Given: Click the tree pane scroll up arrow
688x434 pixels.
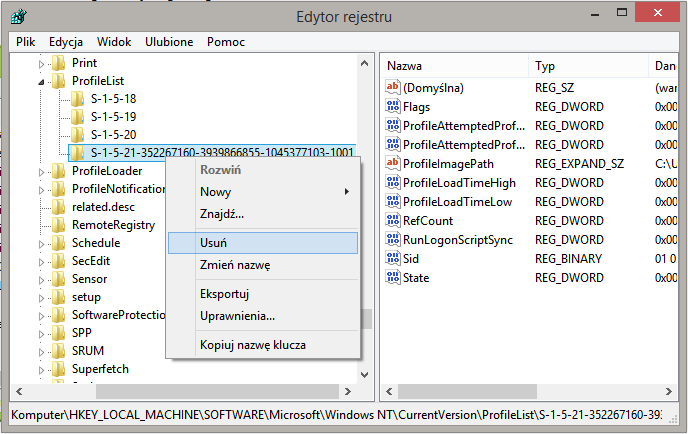Looking at the screenshot, I should pos(364,63).
